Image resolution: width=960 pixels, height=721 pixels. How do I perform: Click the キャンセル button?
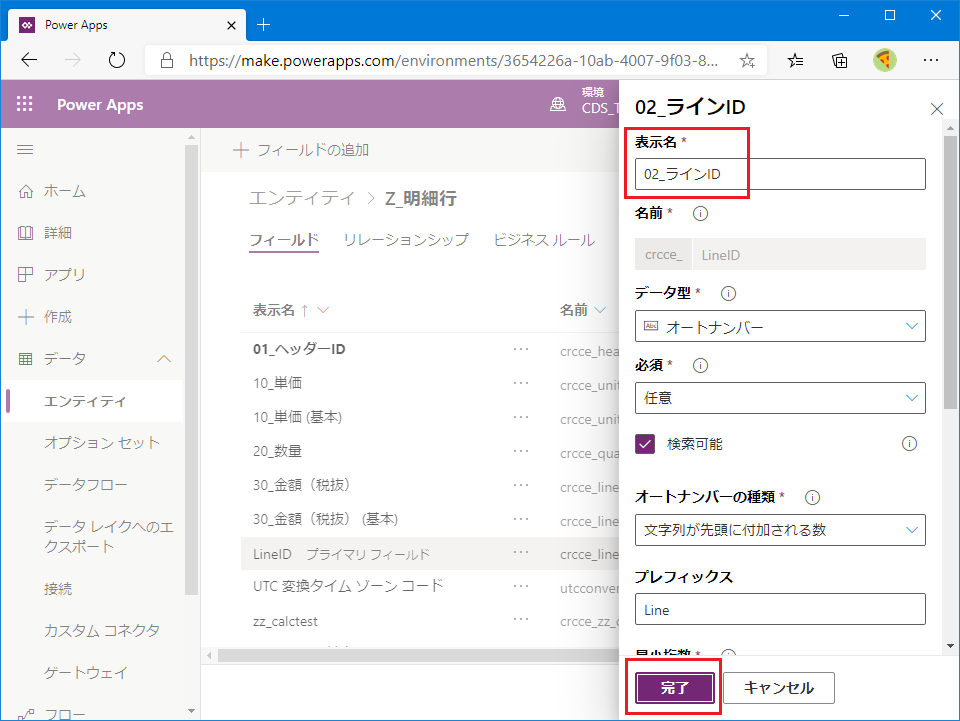(x=779, y=687)
